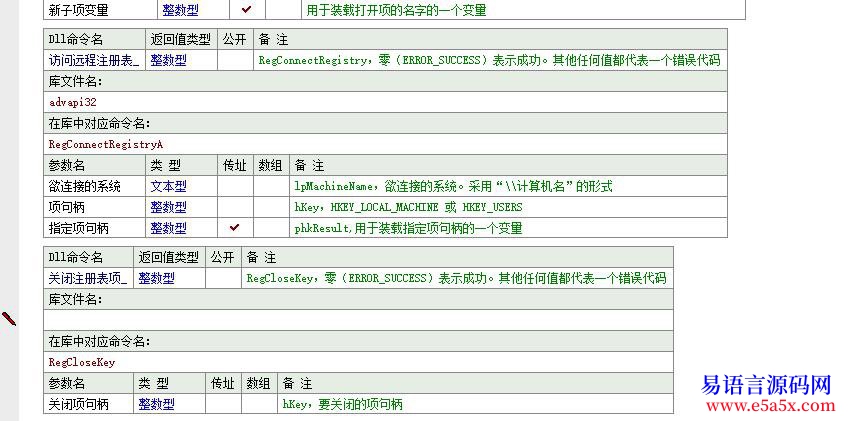
Task: Toggle the 传址 cell of 欲连接的系统
Action: pyautogui.click(x=235, y=186)
